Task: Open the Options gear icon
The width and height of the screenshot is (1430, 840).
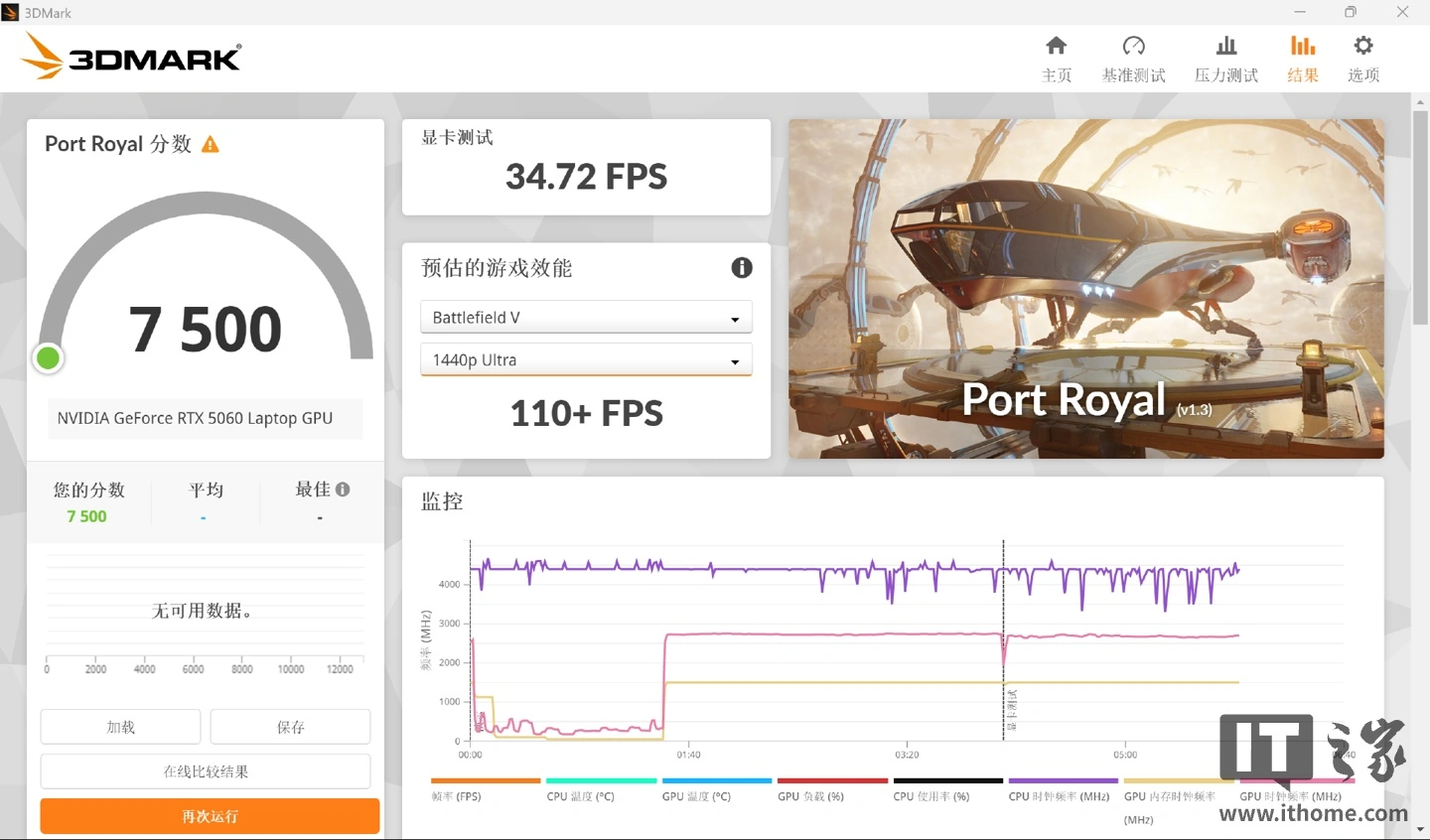Action: 1363,46
